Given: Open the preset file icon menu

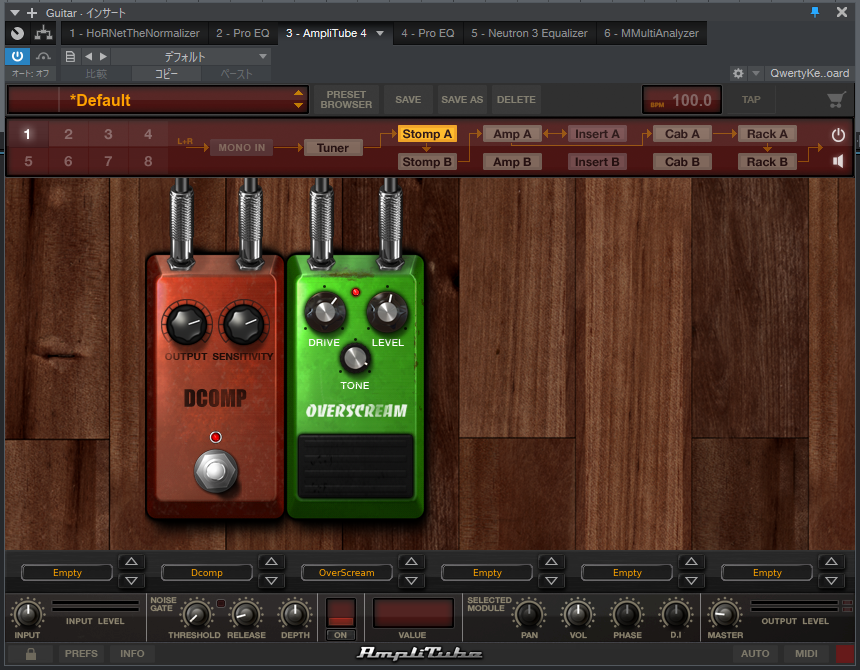Looking at the screenshot, I should (x=70, y=56).
